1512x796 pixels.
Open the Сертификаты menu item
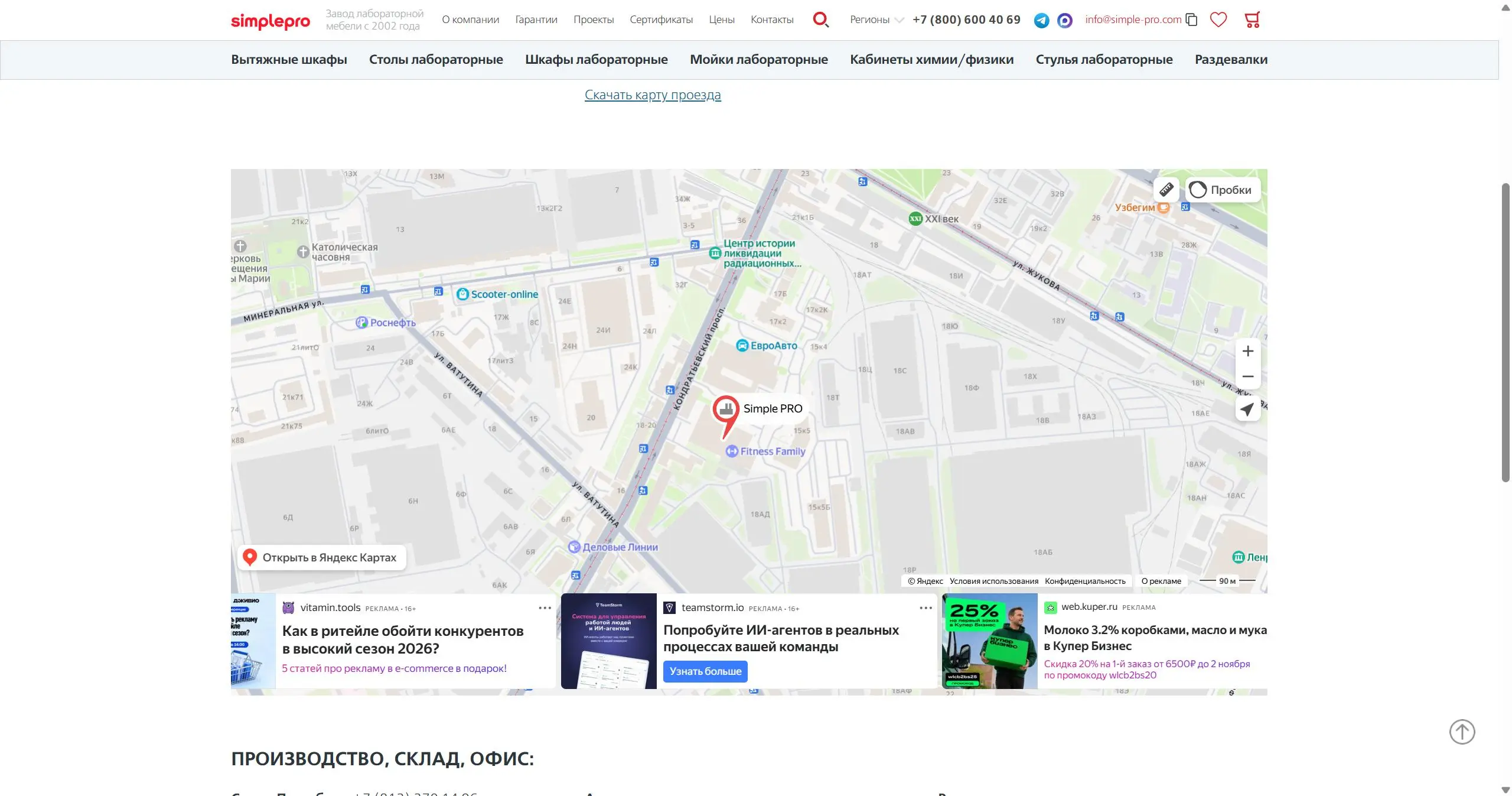click(x=661, y=20)
